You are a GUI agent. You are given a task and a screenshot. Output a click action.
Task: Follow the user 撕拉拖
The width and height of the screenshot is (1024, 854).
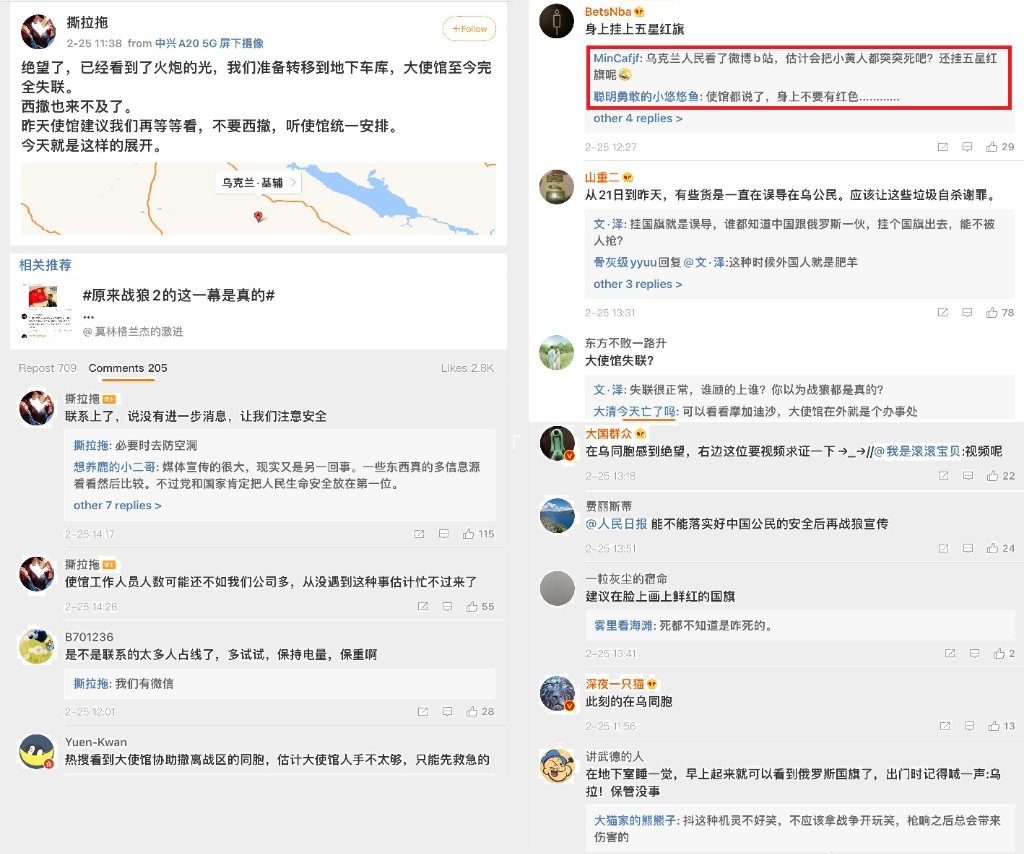pyautogui.click(x=469, y=29)
